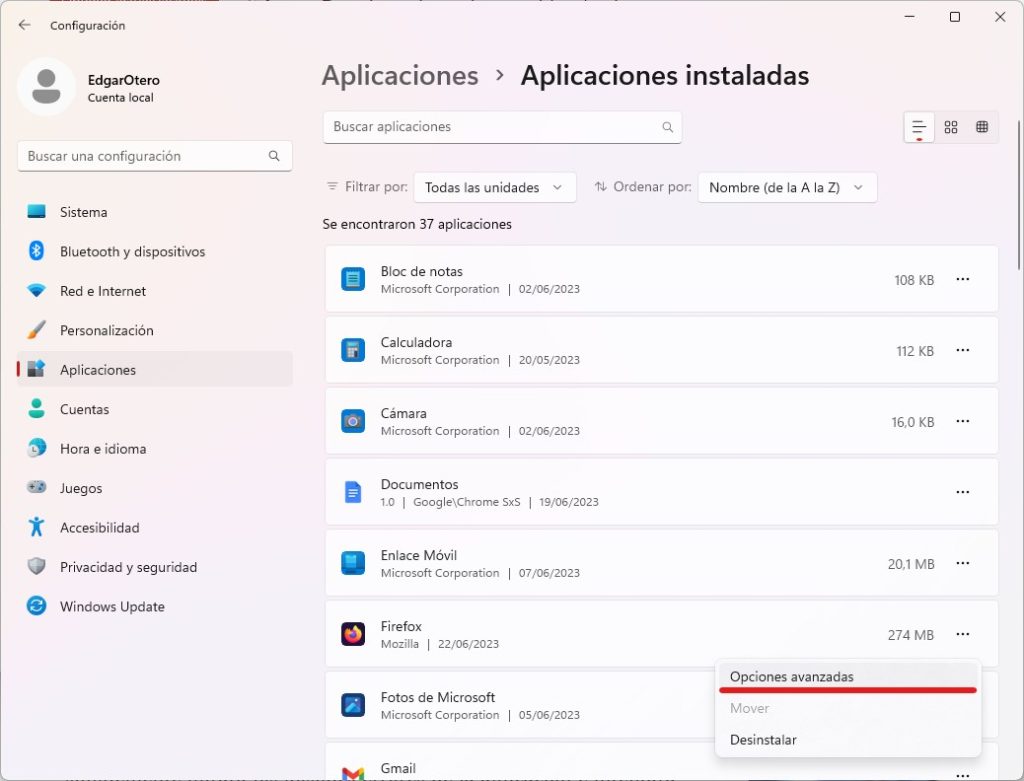Click the Calculadora 112 KB size text
This screenshot has width=1024, height=781.
[x=915, y=351]
